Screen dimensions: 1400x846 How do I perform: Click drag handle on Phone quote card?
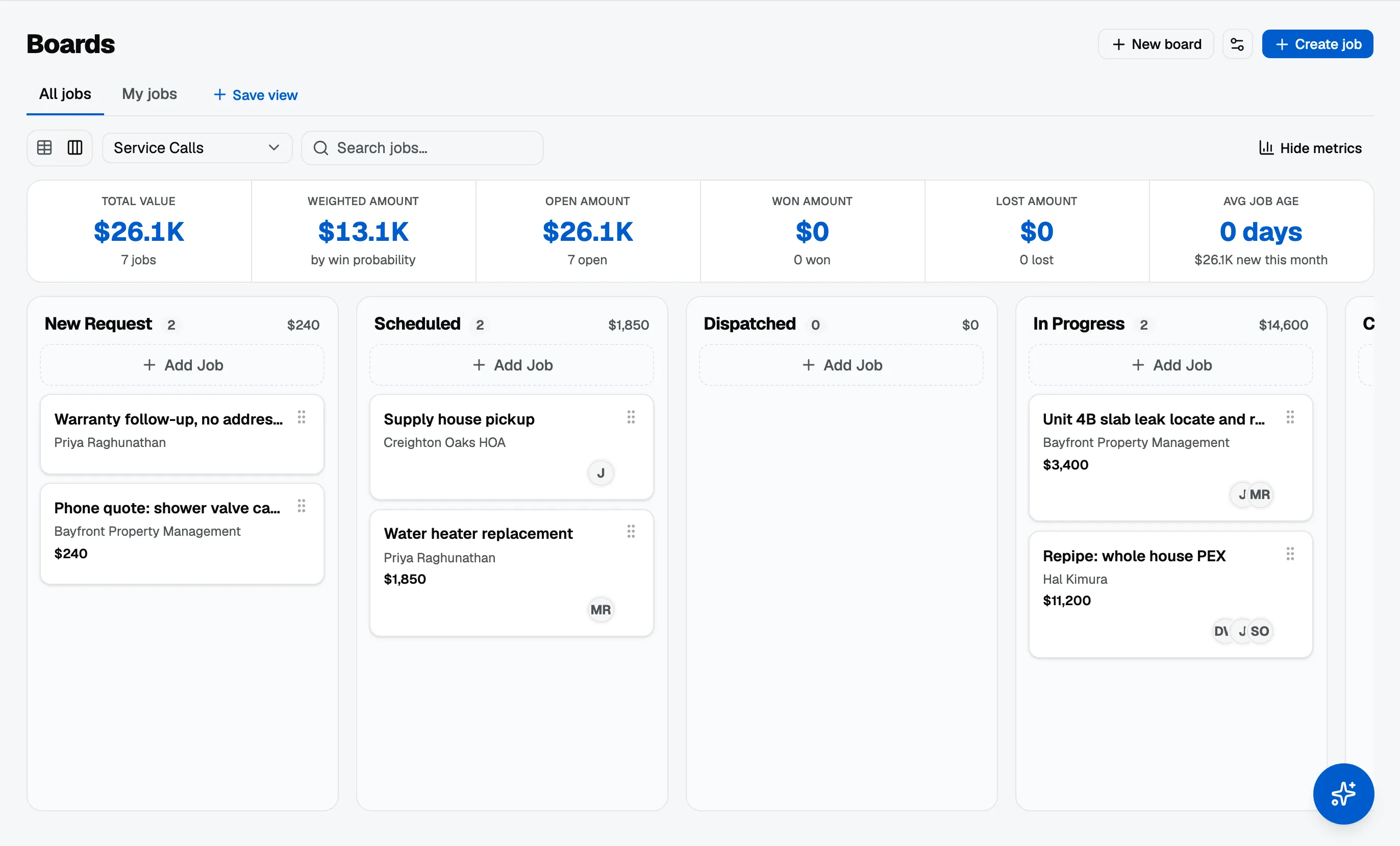click(302, 506)
